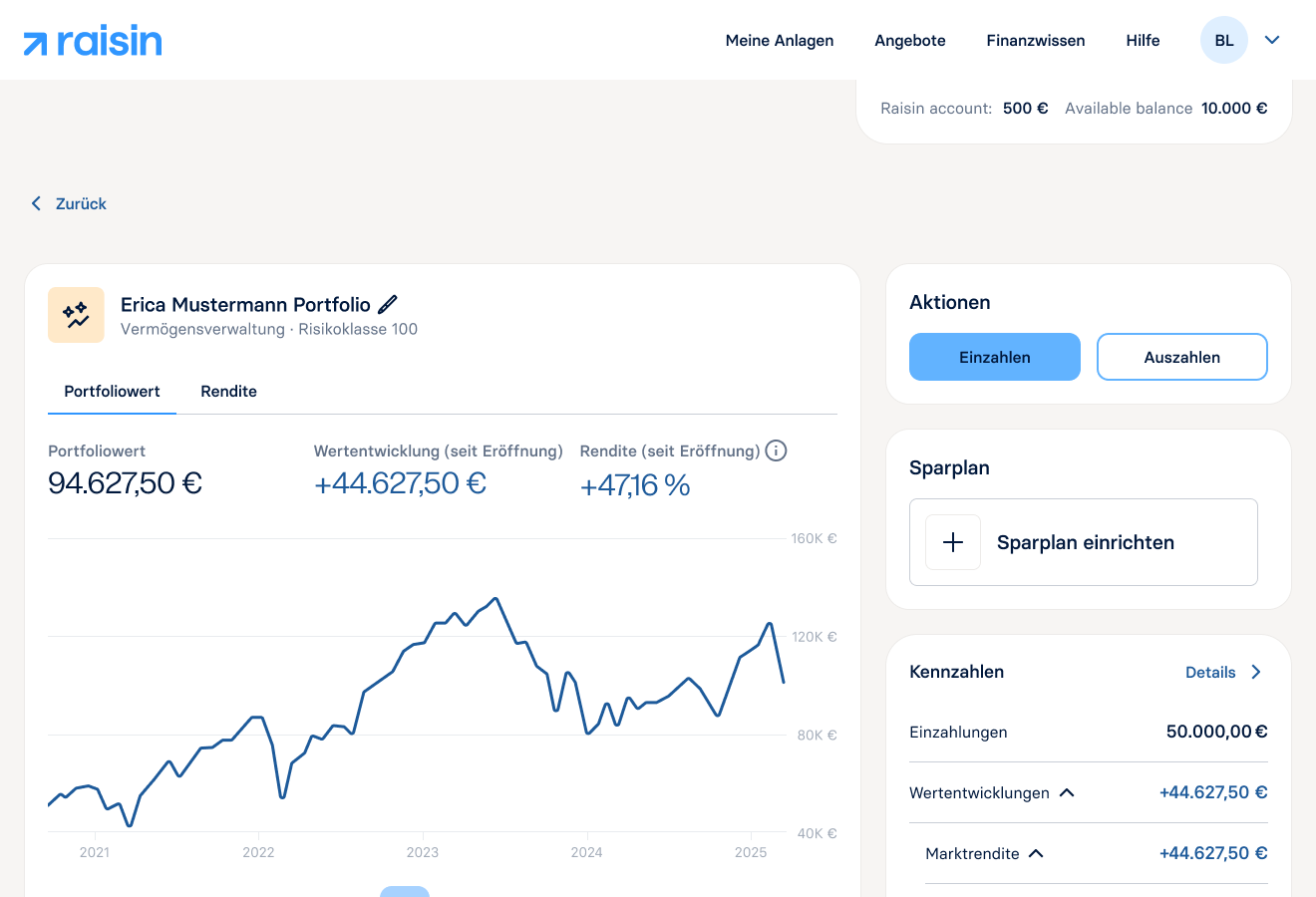Click Sparplan einrichten card

1084,542
